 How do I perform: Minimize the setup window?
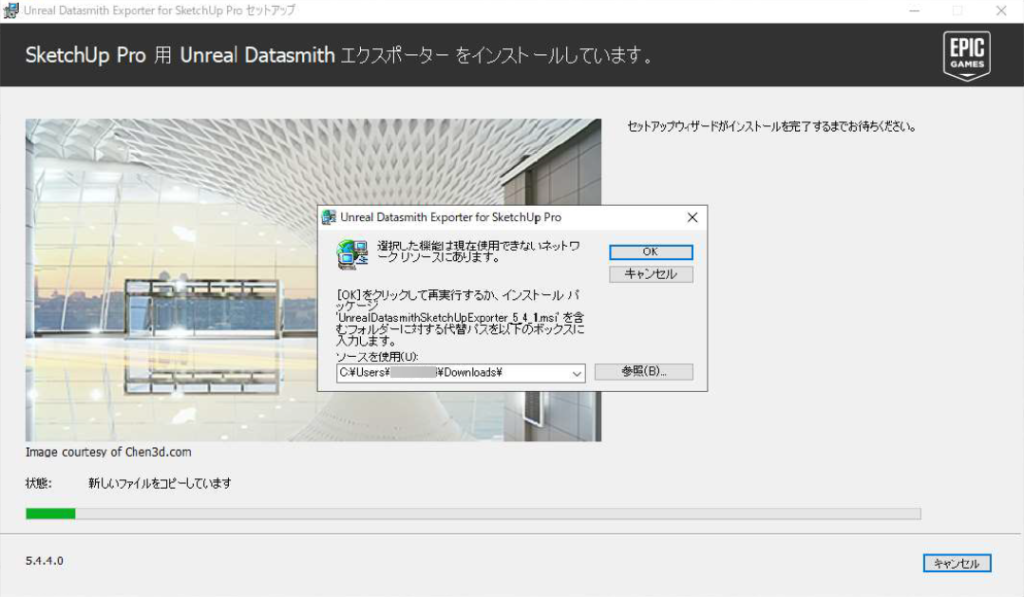click(914, 10)
